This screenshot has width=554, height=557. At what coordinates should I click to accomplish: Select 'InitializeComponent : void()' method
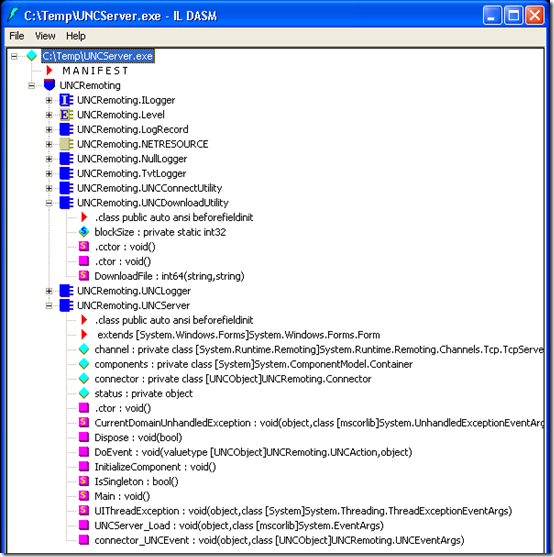click(155, 467)
